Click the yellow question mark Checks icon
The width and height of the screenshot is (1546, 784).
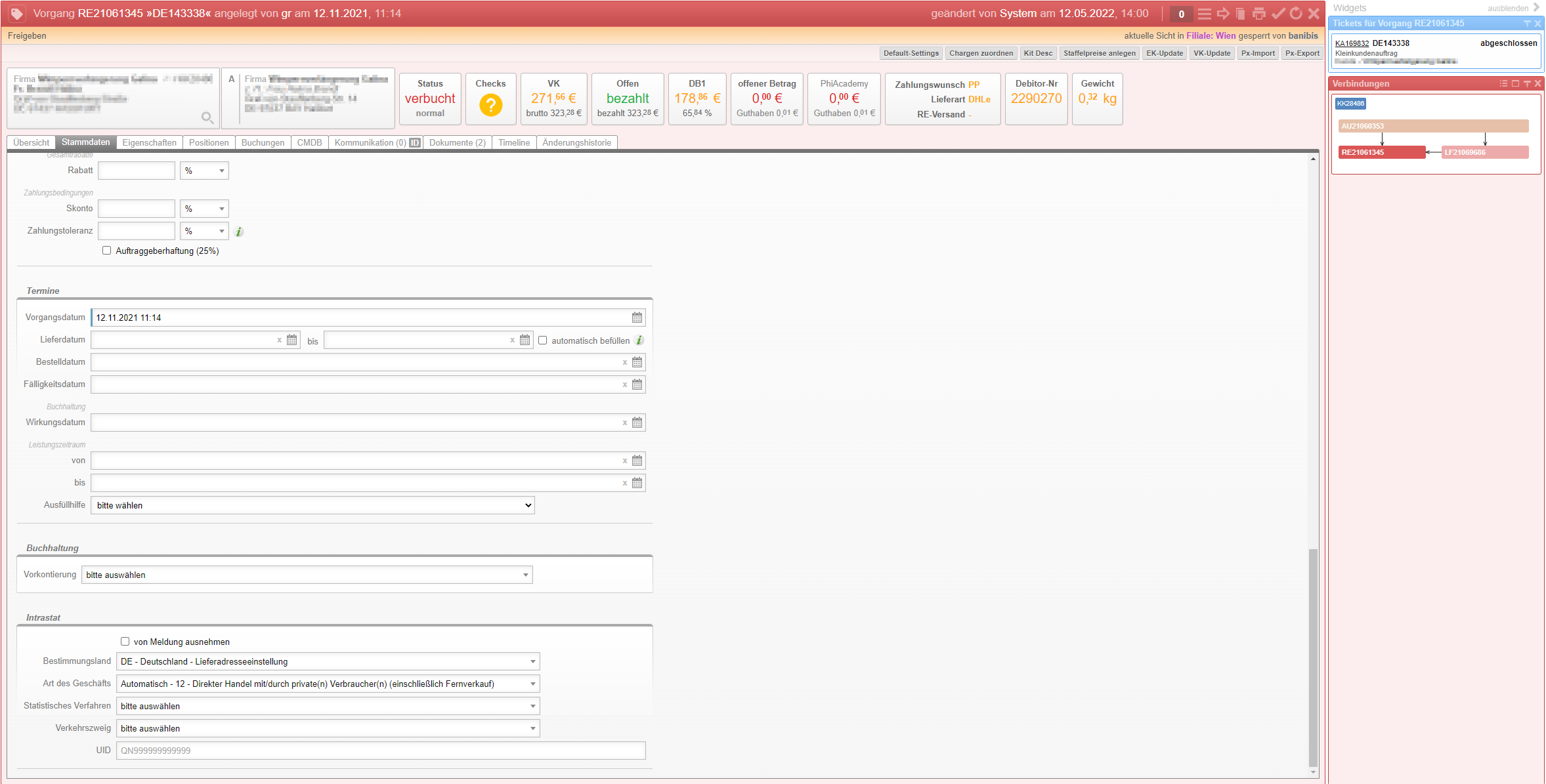490,105
